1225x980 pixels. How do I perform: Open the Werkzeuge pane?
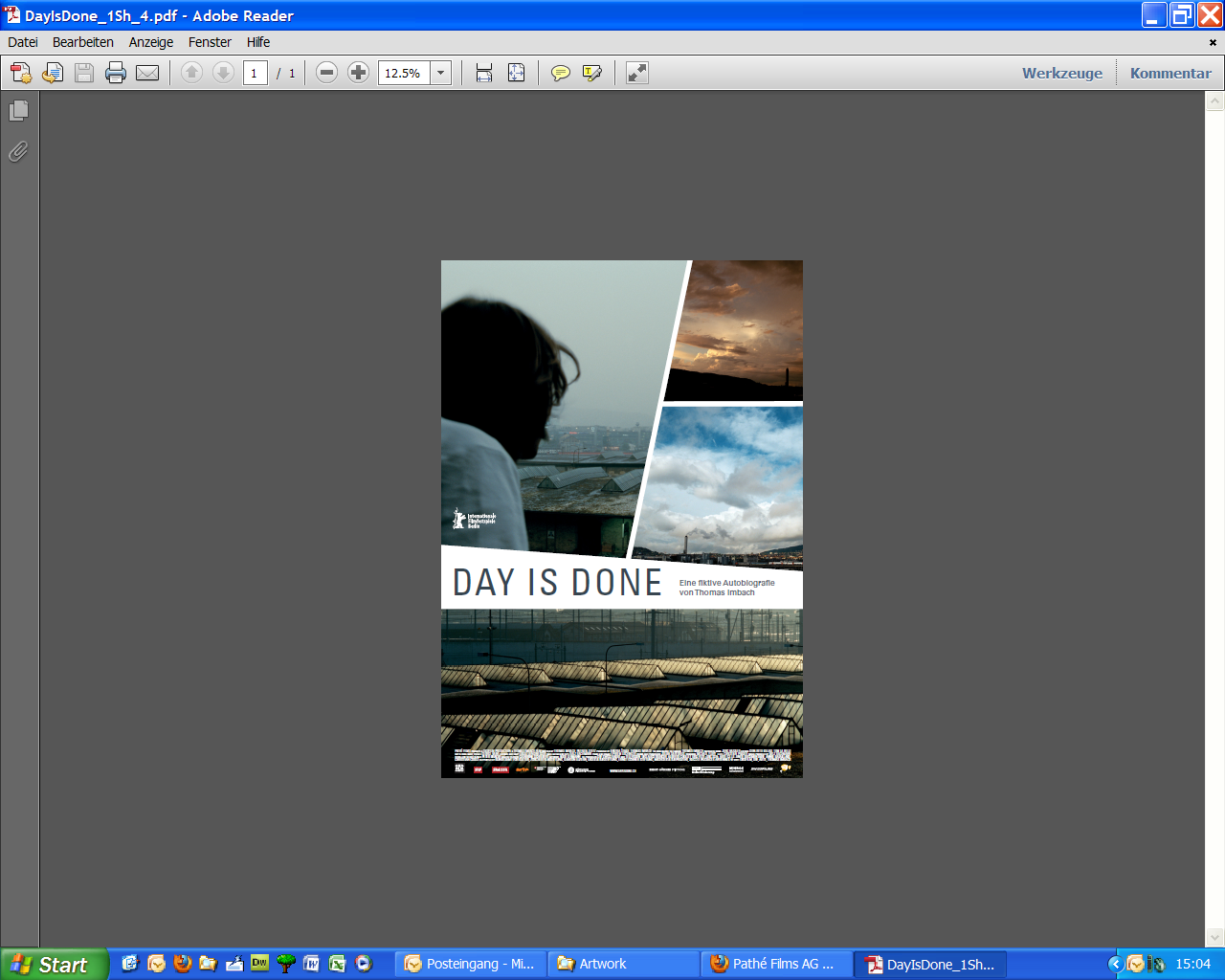click(x=1061, y=73)
